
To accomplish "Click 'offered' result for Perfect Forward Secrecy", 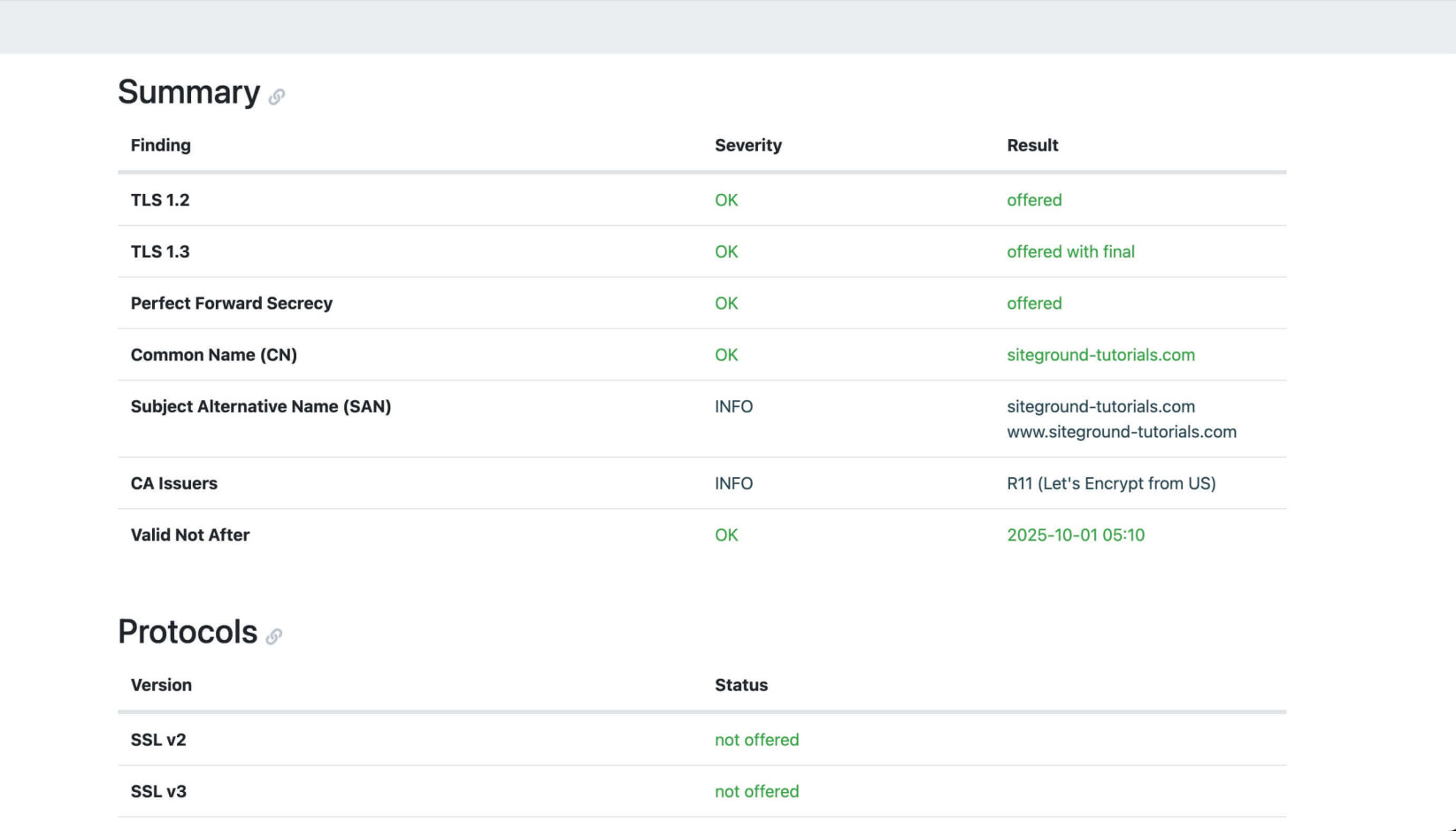I will (x=1034, y=304).
